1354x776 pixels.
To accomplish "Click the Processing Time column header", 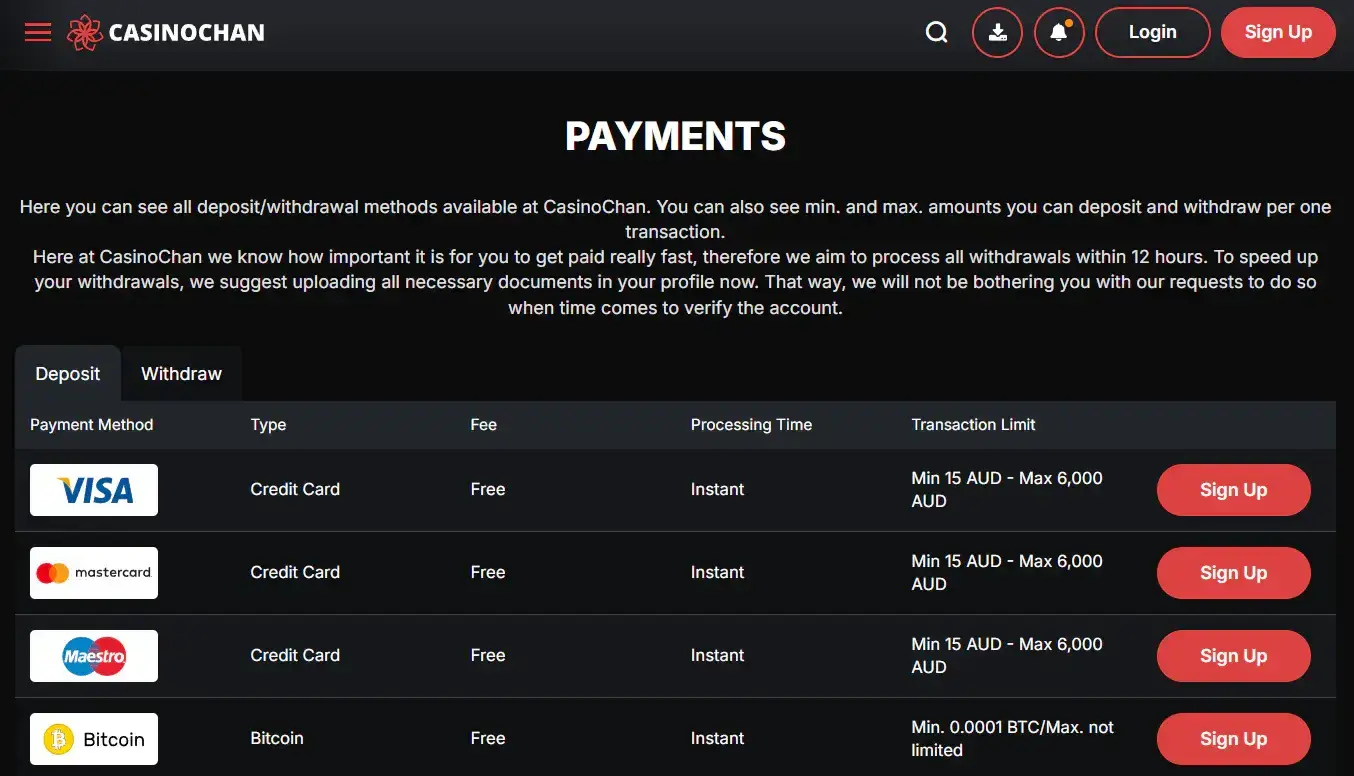I will (751, 425).
